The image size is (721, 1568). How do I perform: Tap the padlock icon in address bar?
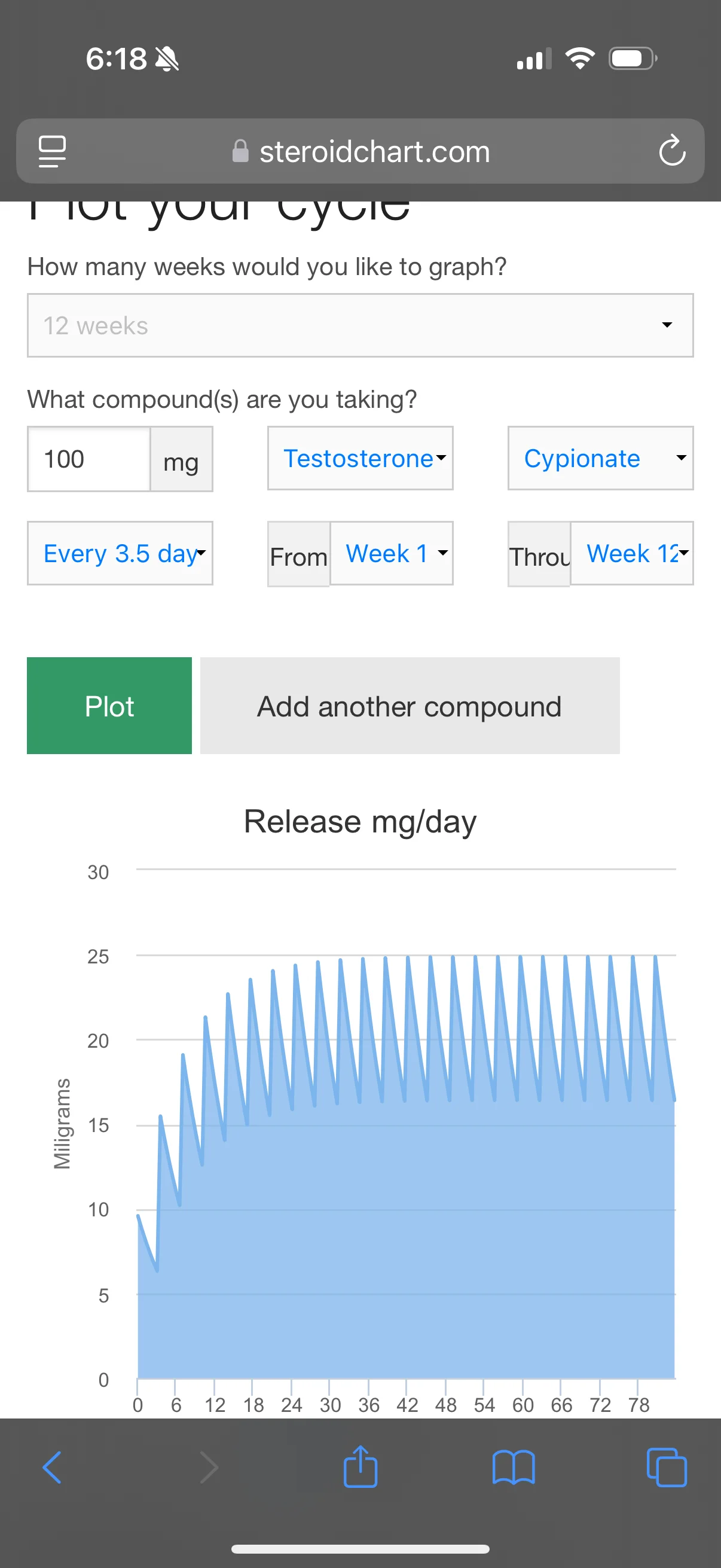tap(240, 151)
